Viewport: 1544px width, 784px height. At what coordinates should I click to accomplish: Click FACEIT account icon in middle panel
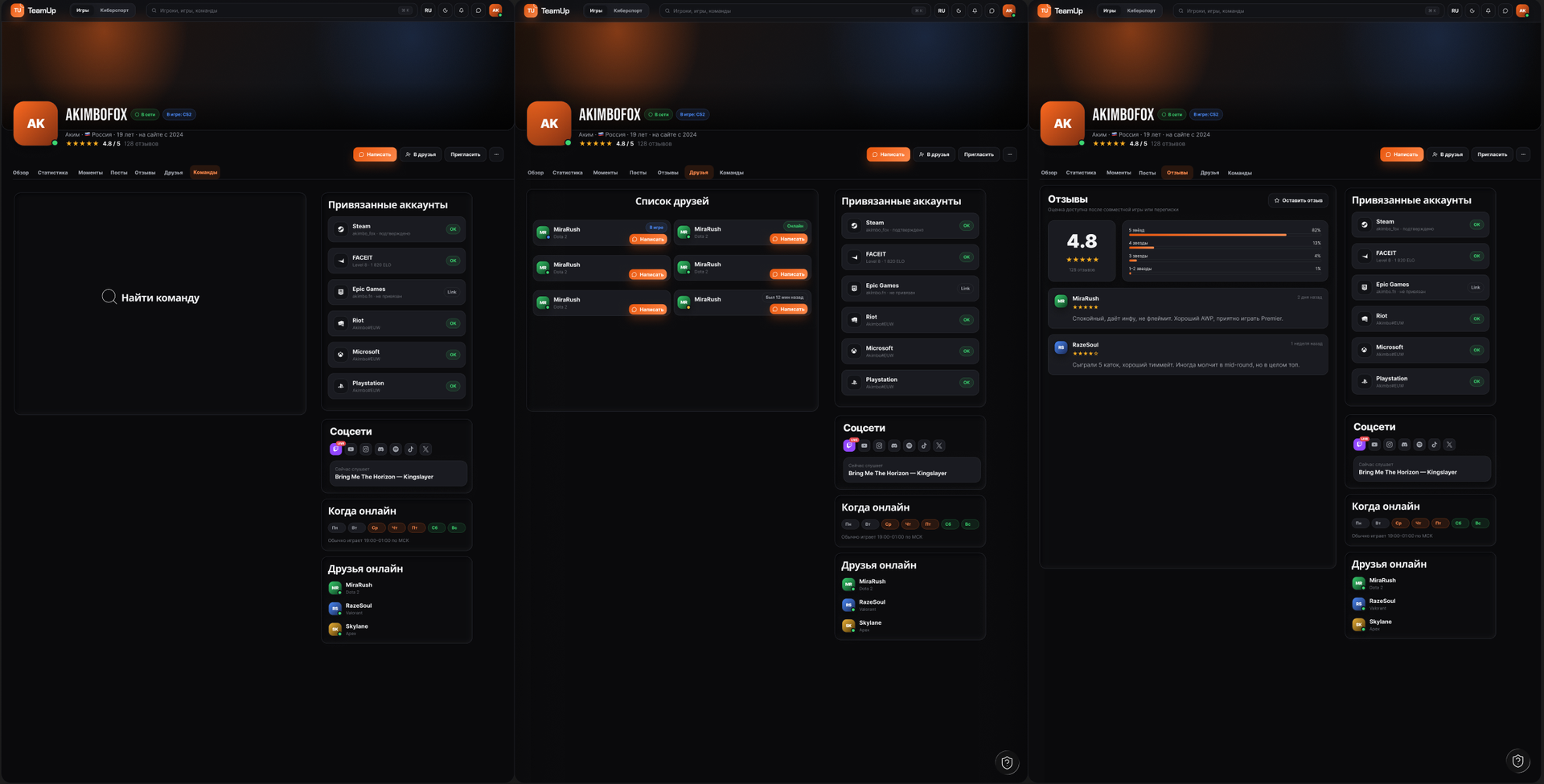tap(854, 257)
